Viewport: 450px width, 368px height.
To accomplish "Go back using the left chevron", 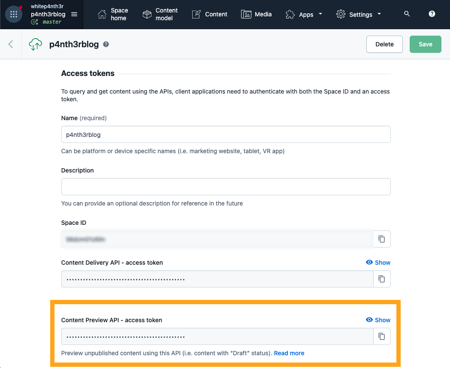I will 11,44.
